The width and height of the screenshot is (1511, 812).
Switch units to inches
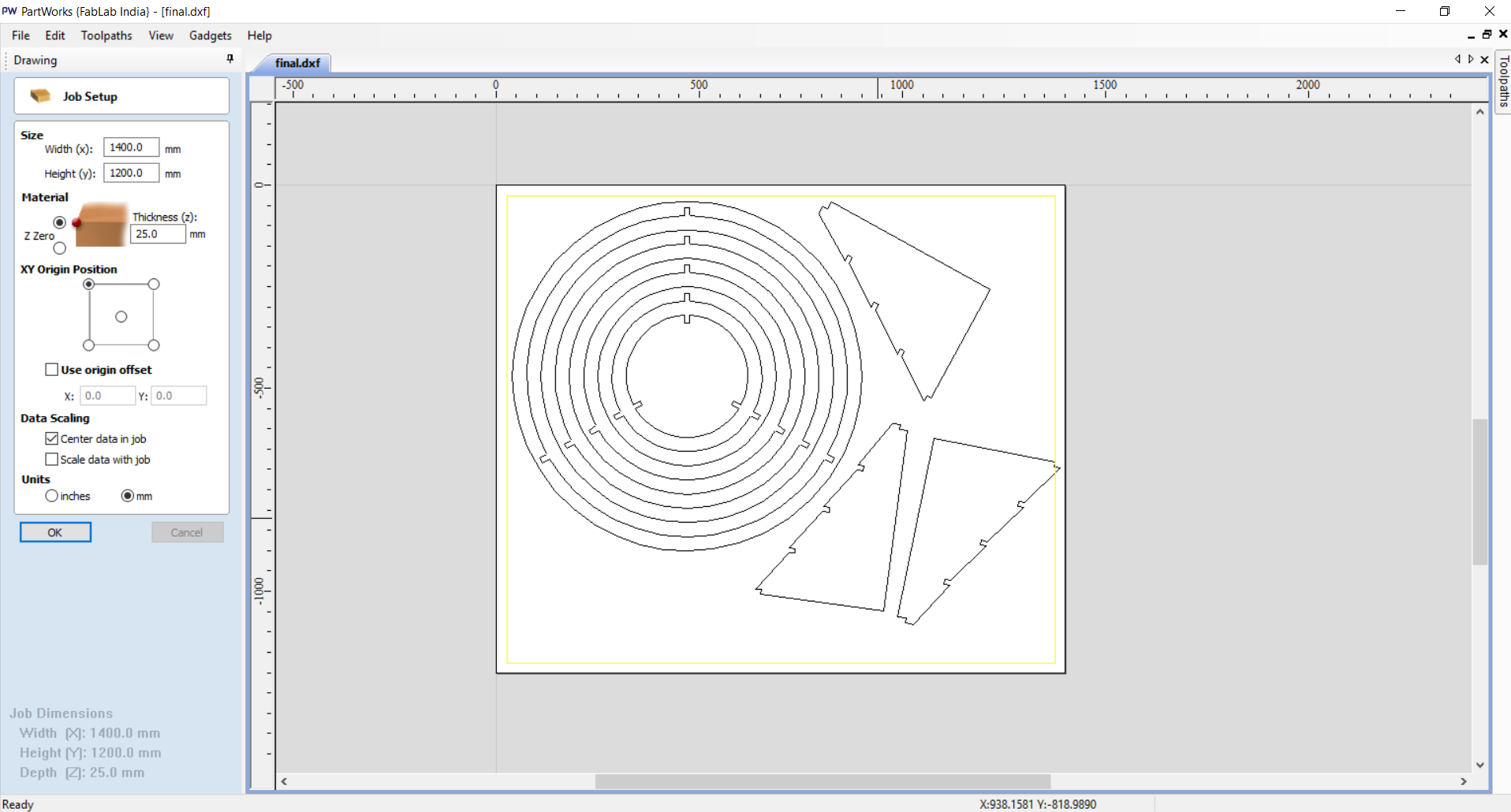tap(52, 496)
